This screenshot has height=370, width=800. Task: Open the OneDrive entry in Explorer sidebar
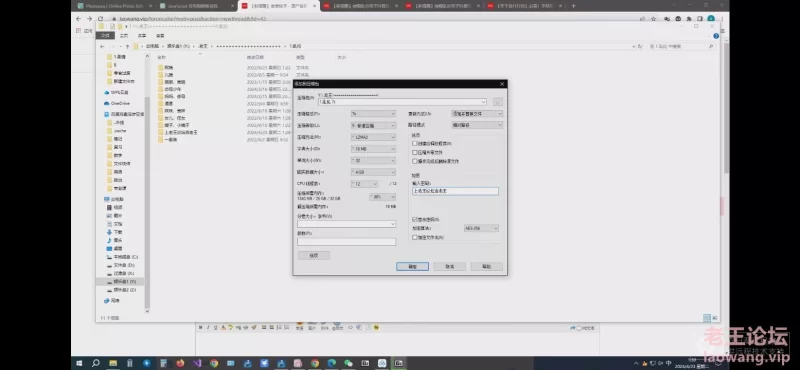tap(117, 103)
